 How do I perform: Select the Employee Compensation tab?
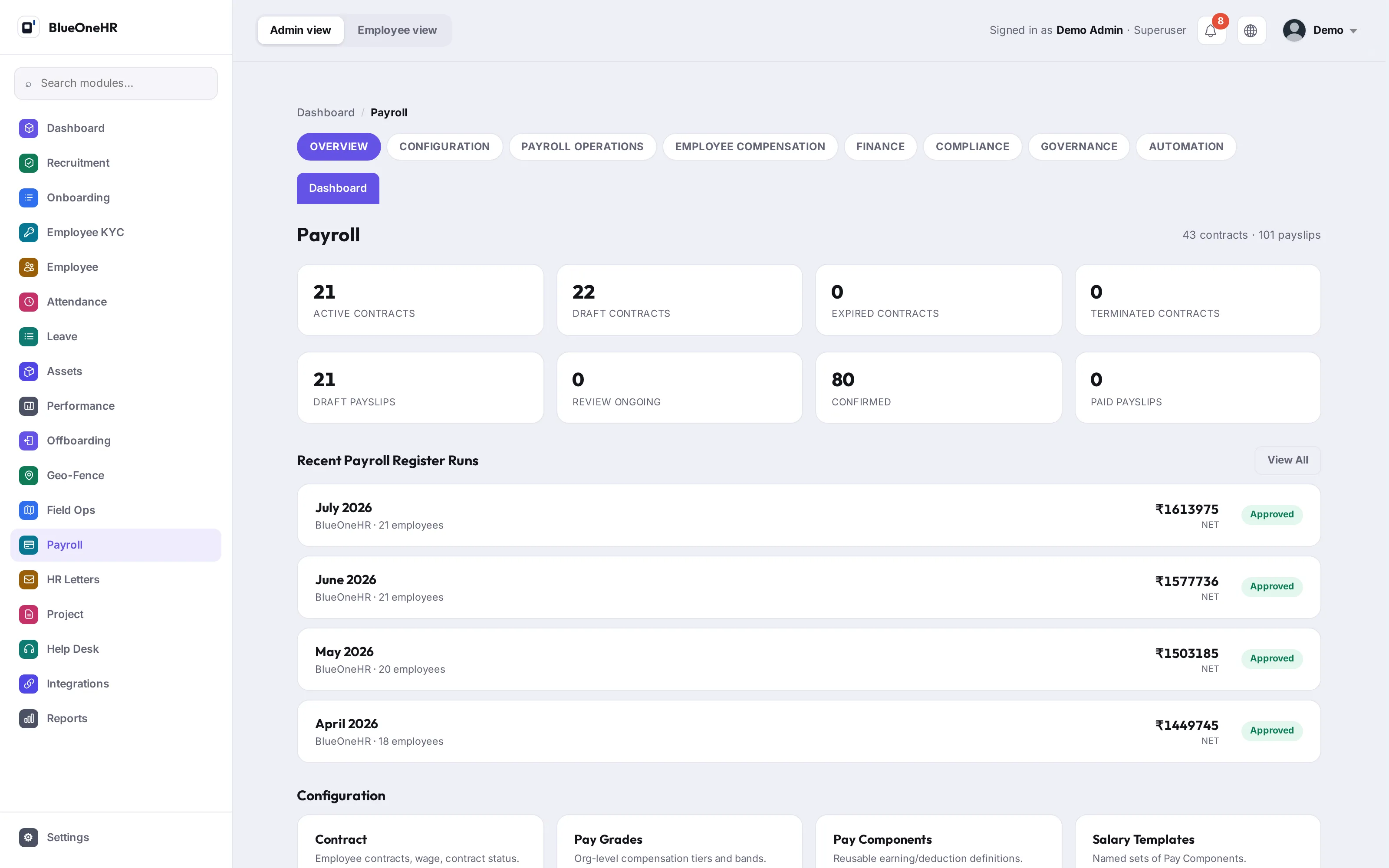pyautogui.click(x=750, y=146)
